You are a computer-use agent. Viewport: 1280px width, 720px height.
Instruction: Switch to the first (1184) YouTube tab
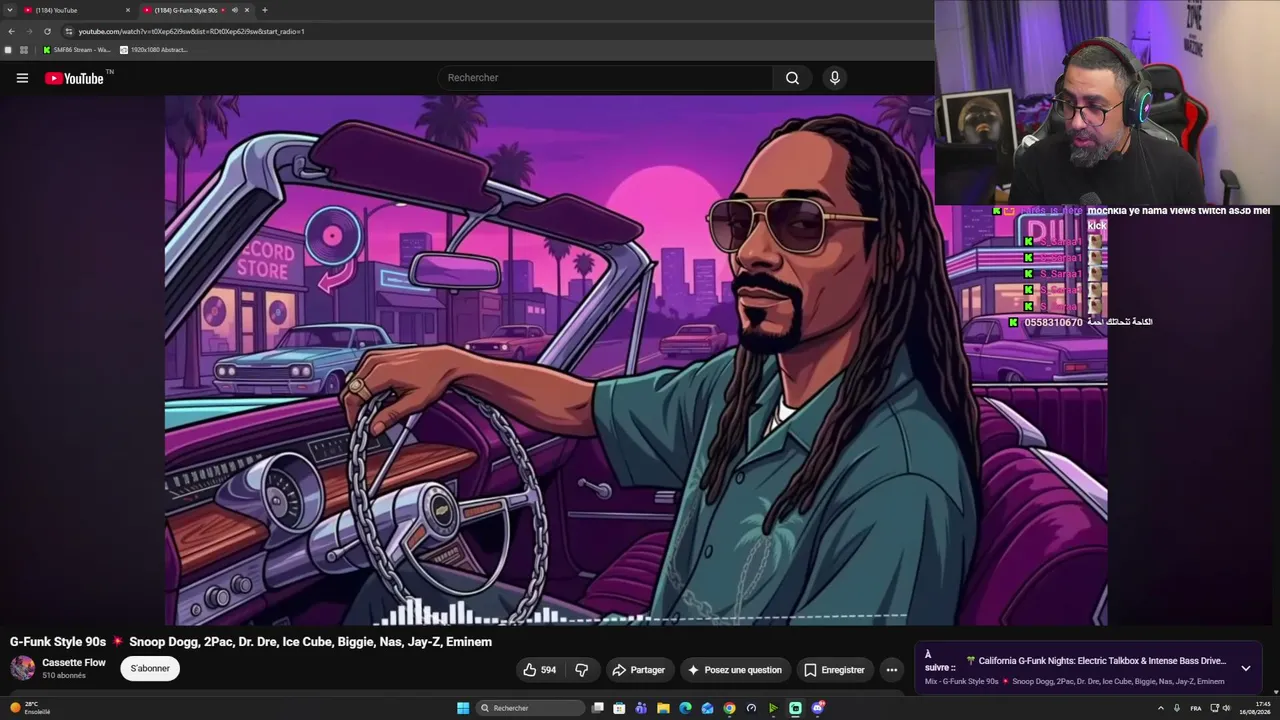[x=78, y=10]
